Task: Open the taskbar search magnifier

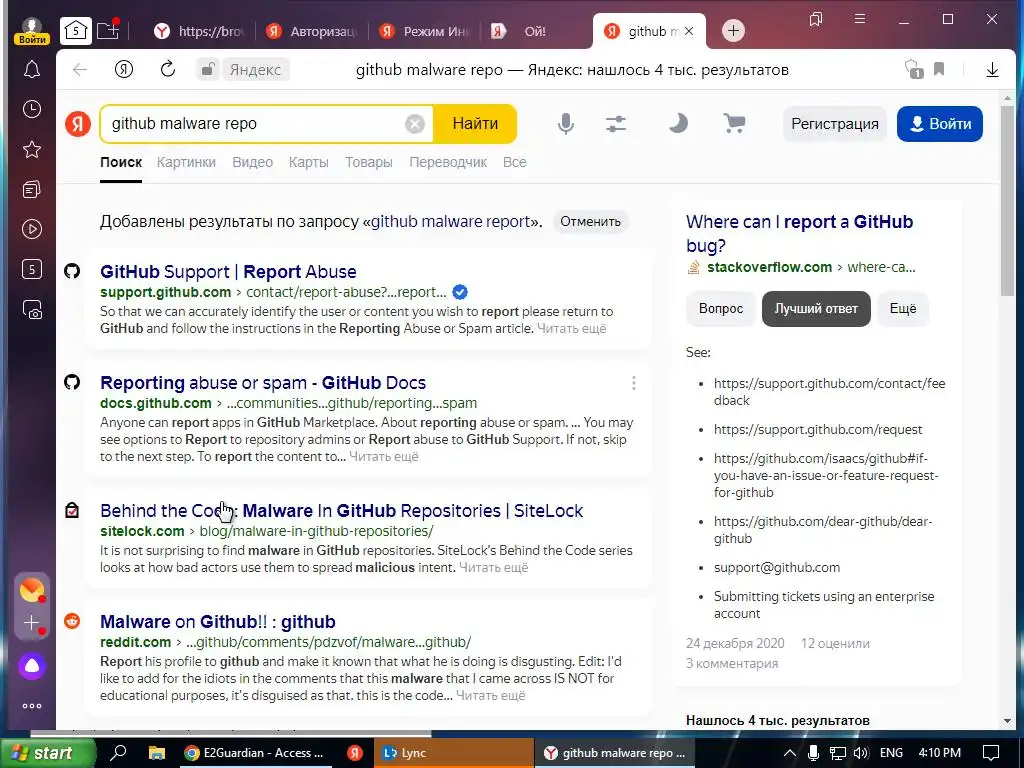Action: tap(119, 753)
